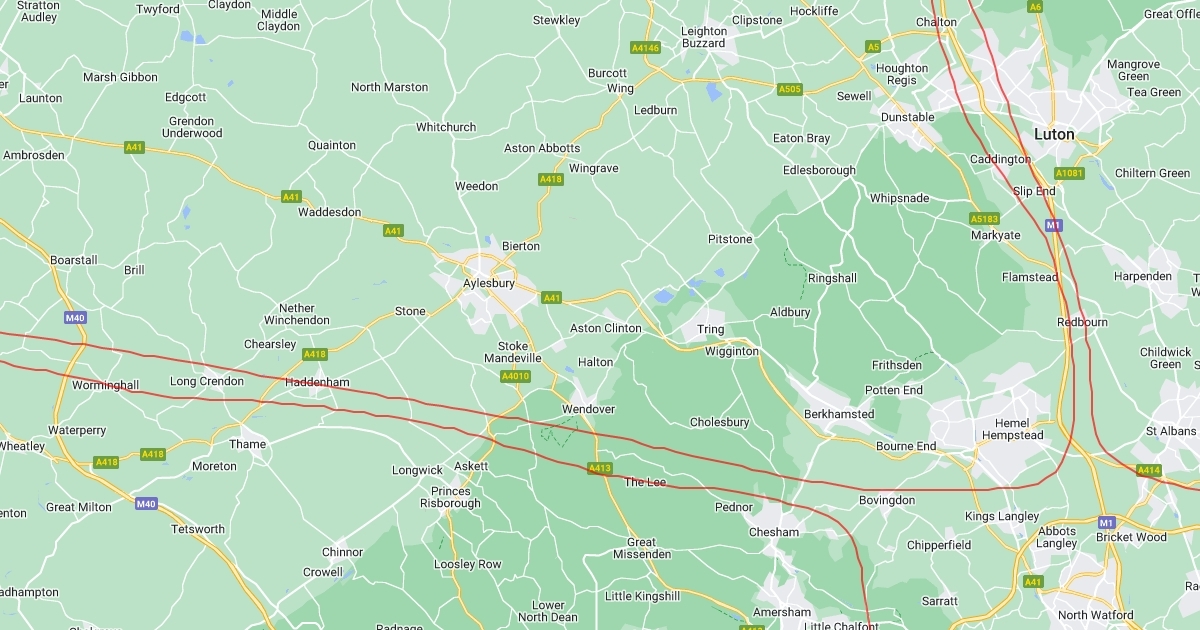Click the M1 motorway shield near Slip End
The height and width of the screenshot is (630, 1200).
tap(1053, 225)
